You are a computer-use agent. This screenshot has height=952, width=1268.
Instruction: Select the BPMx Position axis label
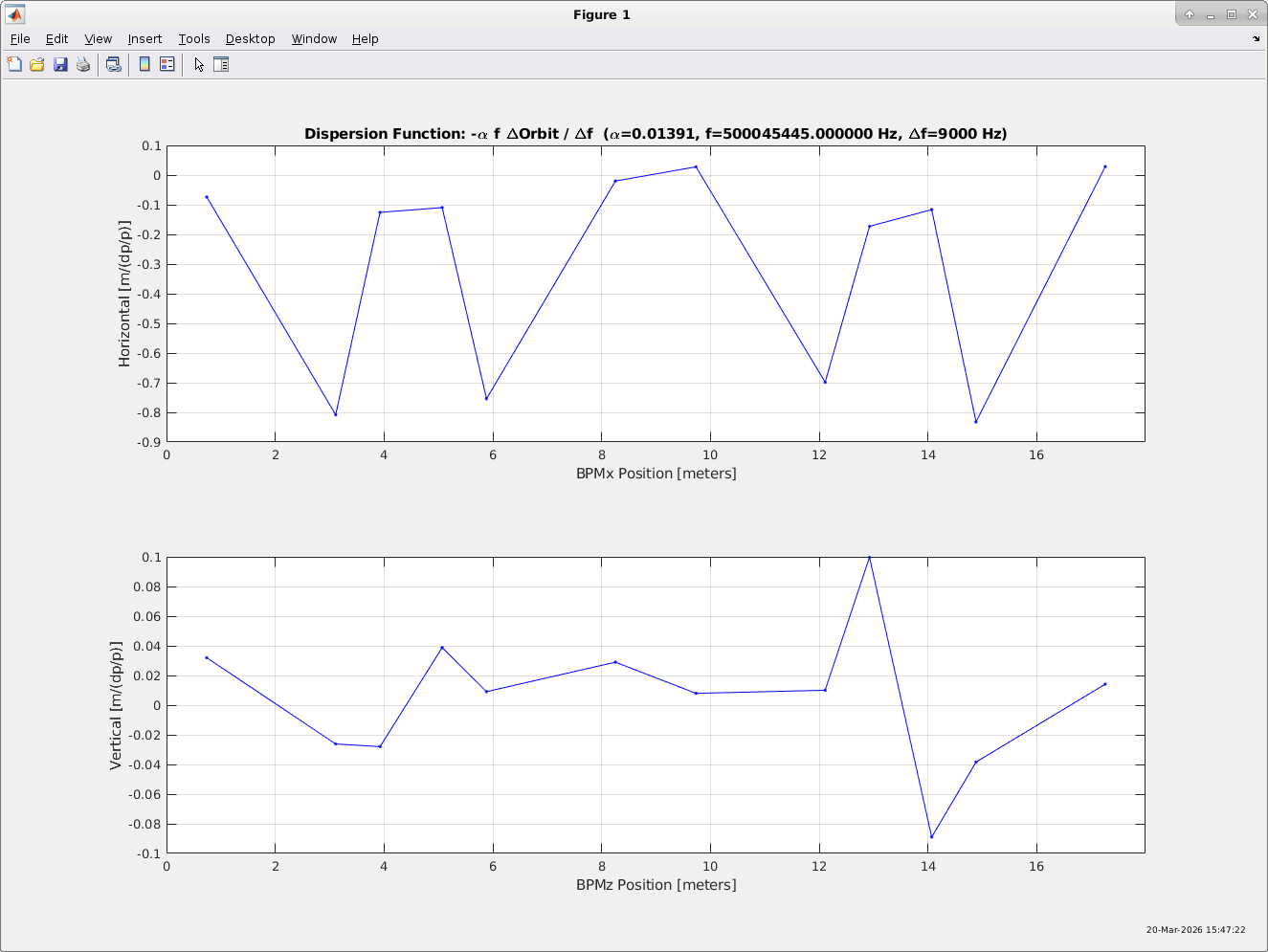tap(656, 474)
